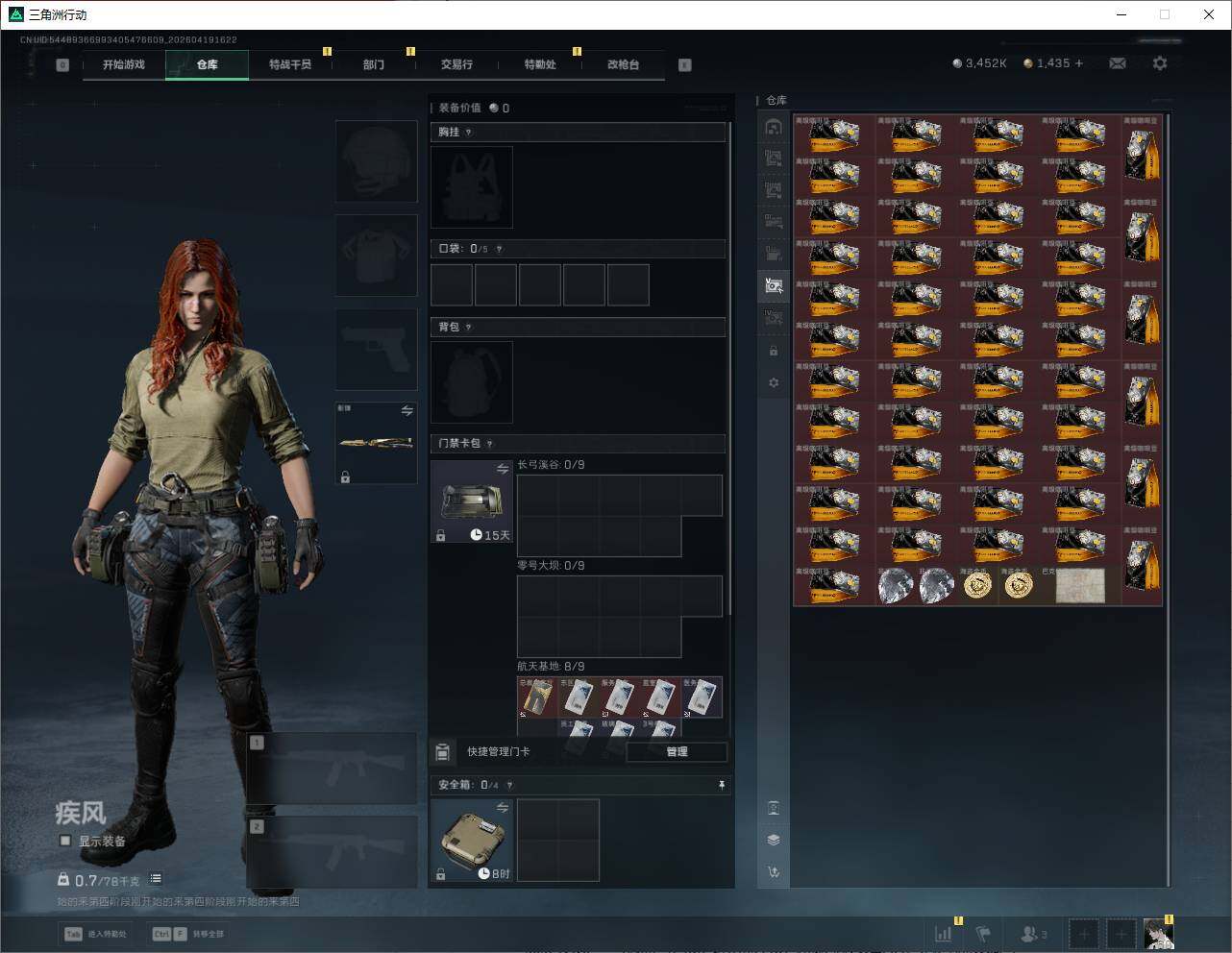Click the Tab 进入特勤处 shortcut button

coord(95,934)
